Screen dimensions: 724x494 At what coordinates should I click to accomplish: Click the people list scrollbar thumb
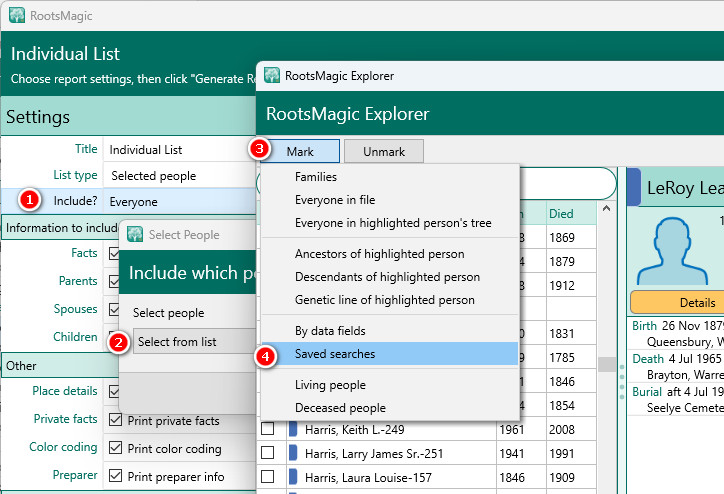click(x=607, y=364)
